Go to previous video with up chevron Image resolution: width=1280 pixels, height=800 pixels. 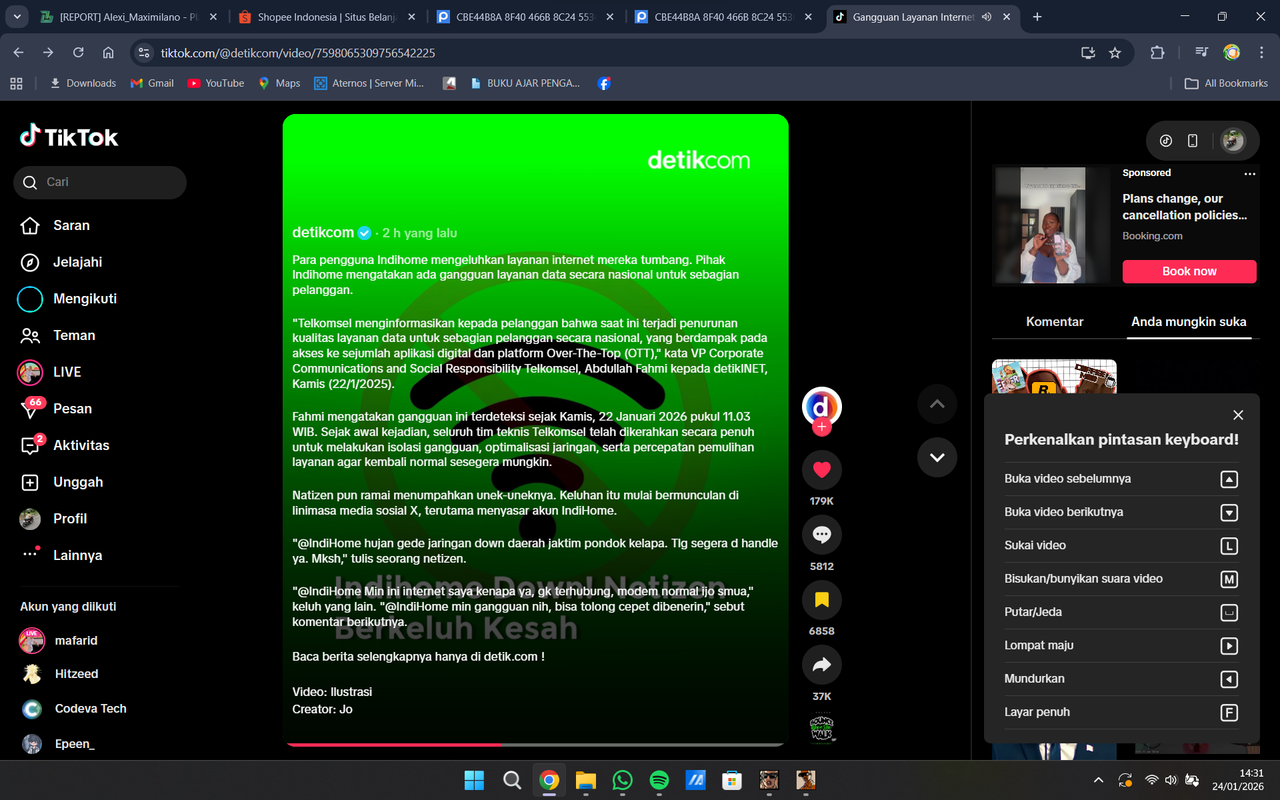(x=937, y=404)
